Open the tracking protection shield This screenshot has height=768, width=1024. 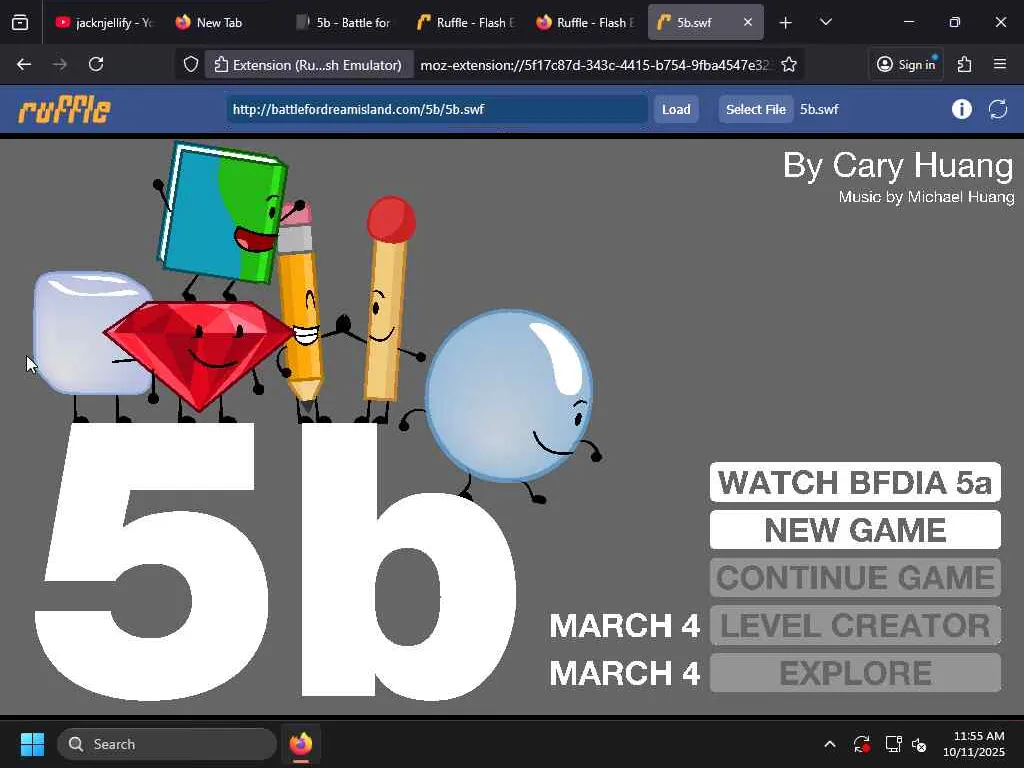click(190, 64)
